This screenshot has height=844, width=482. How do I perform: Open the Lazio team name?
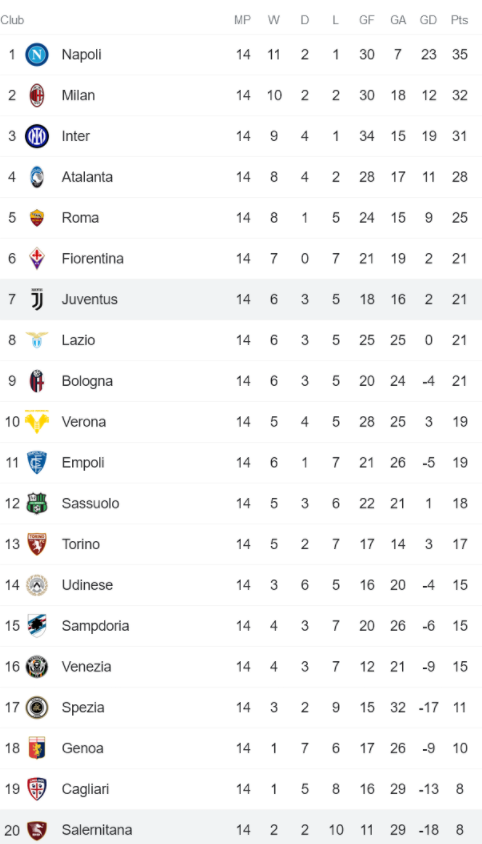click(78, 340)
